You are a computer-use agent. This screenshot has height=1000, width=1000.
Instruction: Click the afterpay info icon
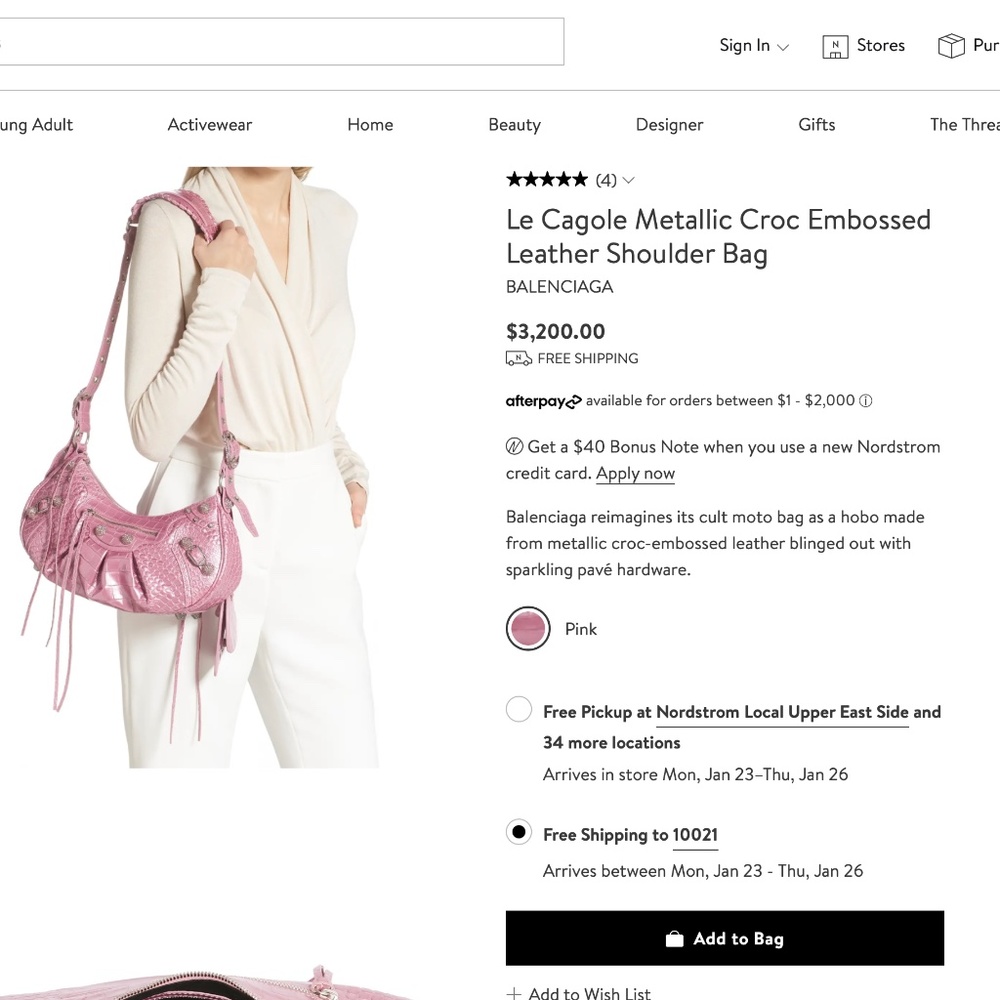[866, 400]
